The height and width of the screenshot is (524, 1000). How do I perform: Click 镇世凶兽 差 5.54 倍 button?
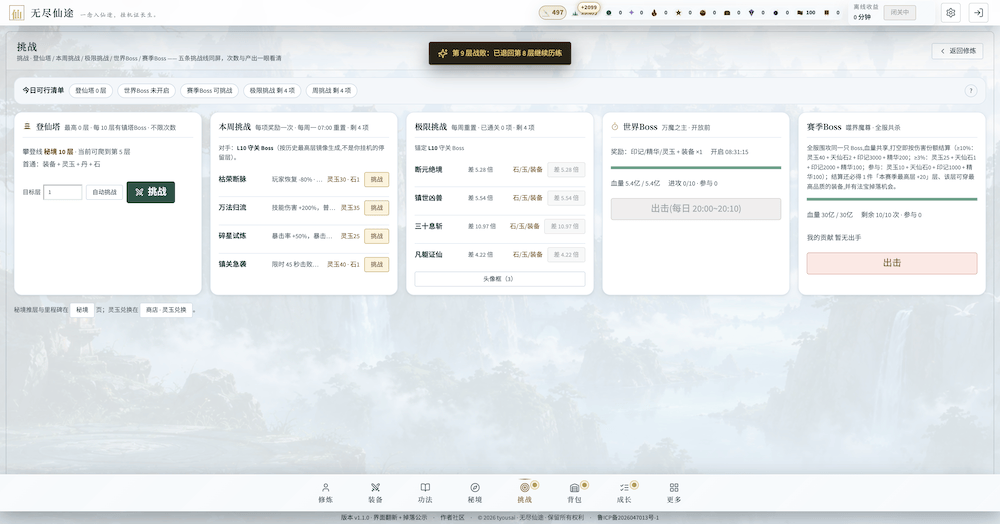tap(566, 198)
